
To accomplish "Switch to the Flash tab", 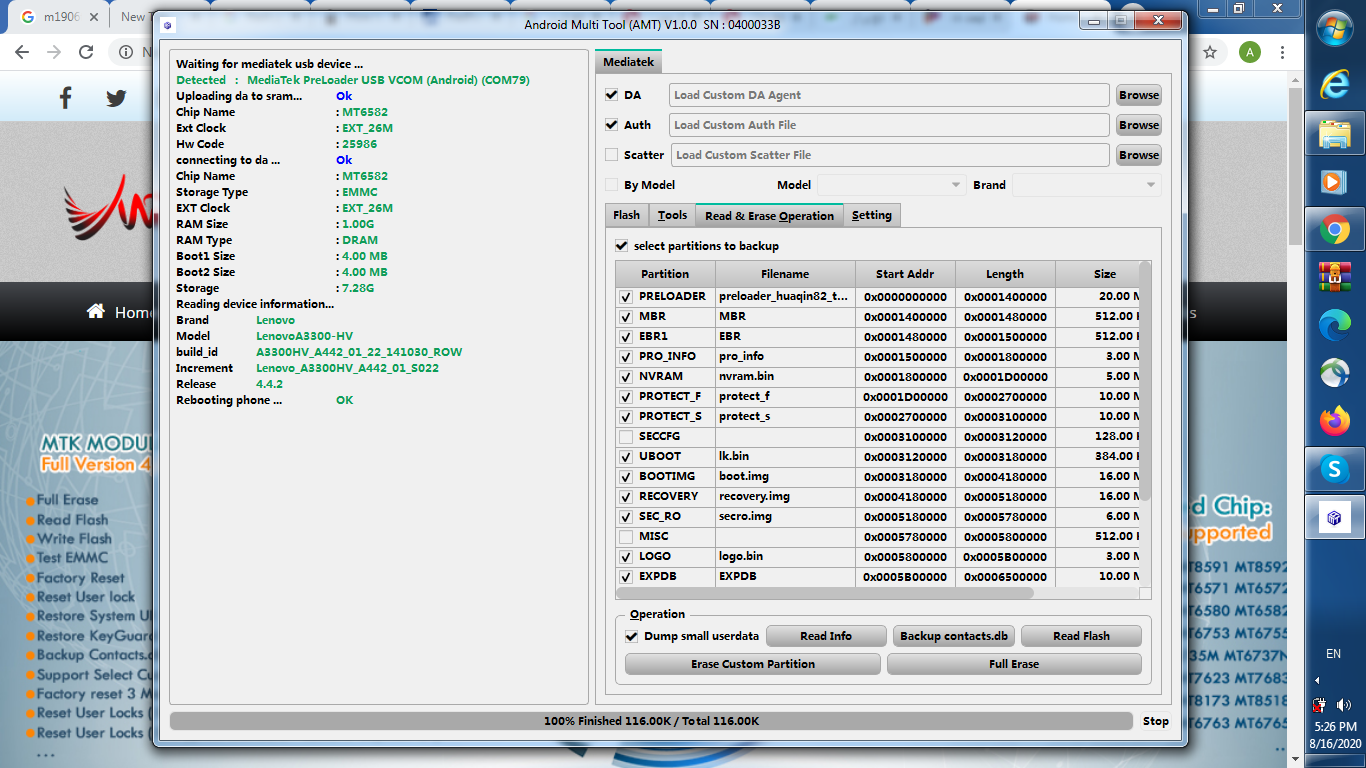I will (627, 215).
